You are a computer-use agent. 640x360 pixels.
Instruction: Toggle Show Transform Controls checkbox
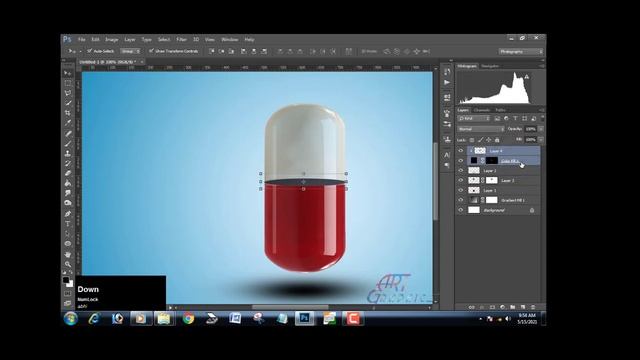151,51
